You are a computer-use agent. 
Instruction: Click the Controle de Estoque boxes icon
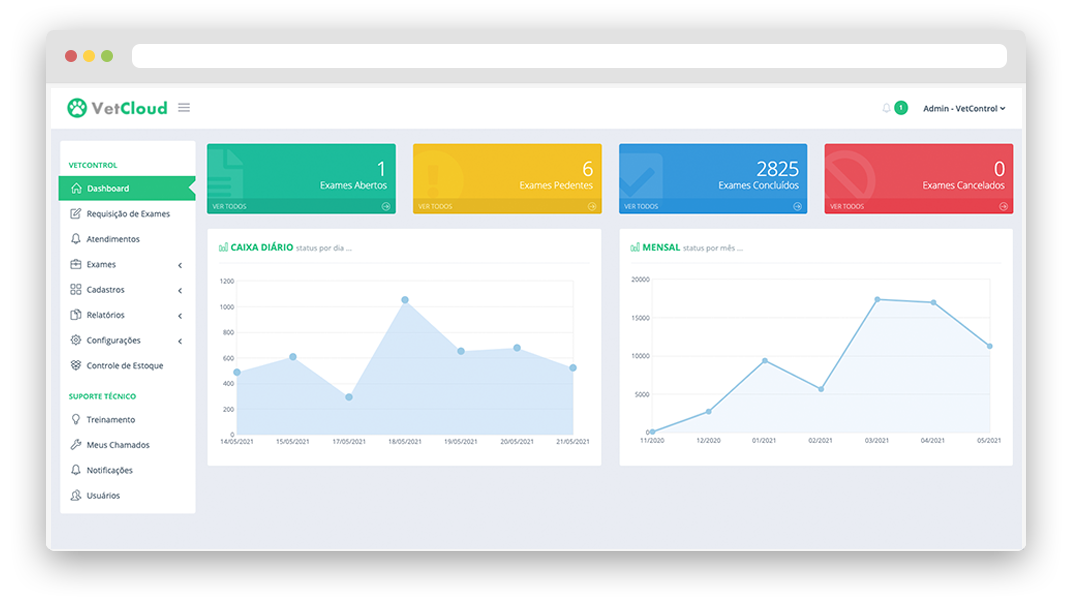[76, 366]
